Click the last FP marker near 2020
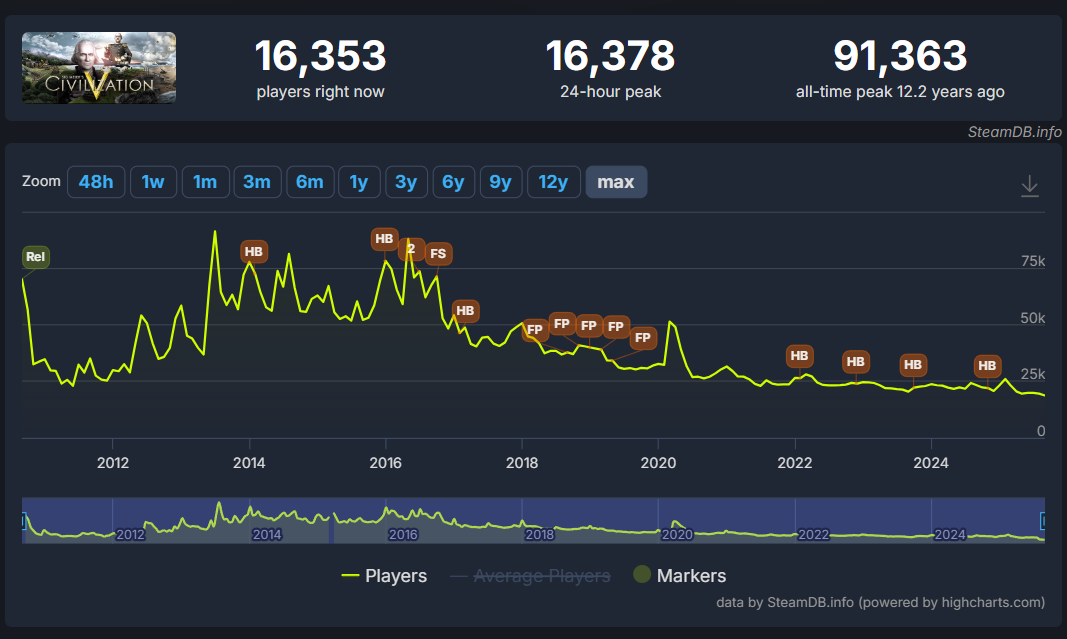 [x=642, y=338]
